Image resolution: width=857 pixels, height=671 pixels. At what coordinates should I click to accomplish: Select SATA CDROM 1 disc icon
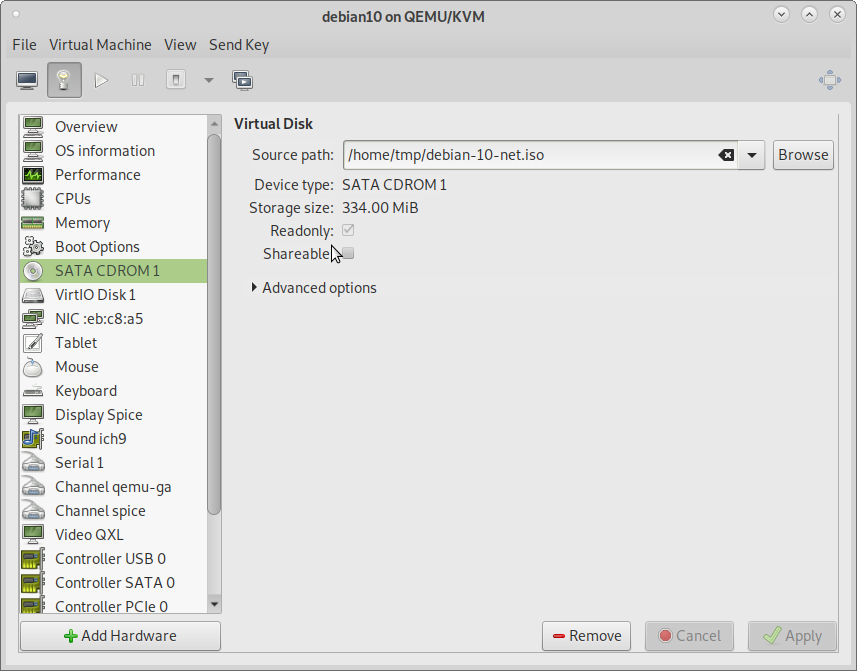(33, 271)
